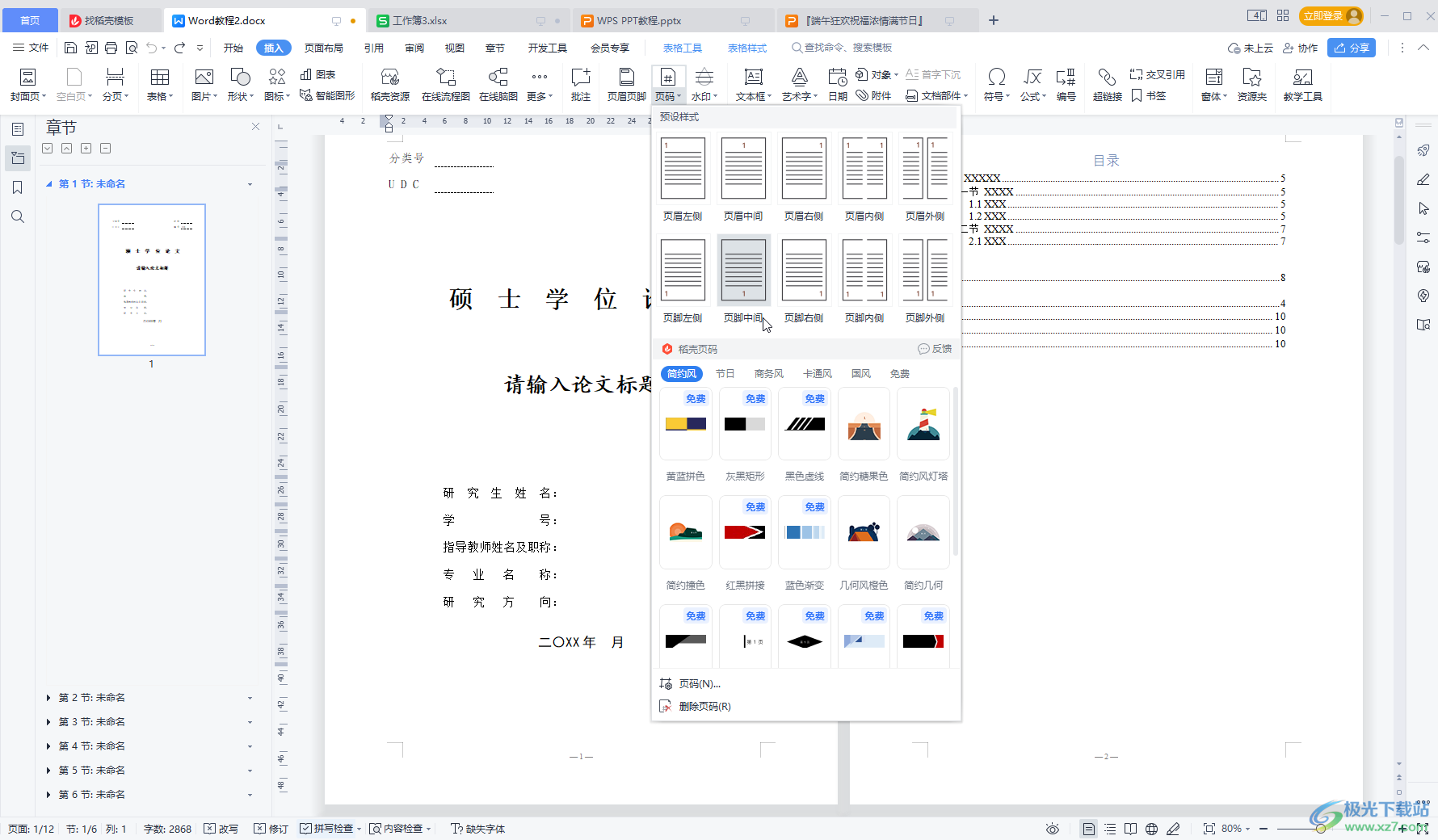Viewport: 1438px width, 840px height.
Task: Insert a date (日期)
Action: tap(838, 85)
